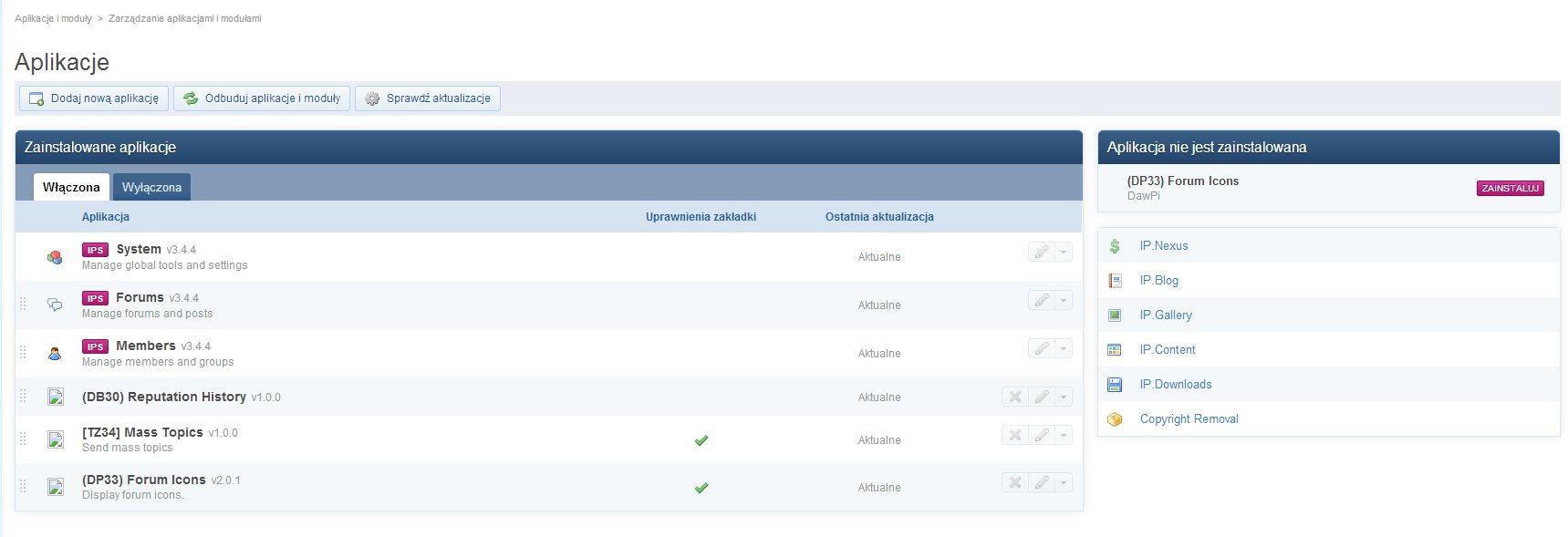Click the edit pencil for Forums row

tap(1041, 301)
